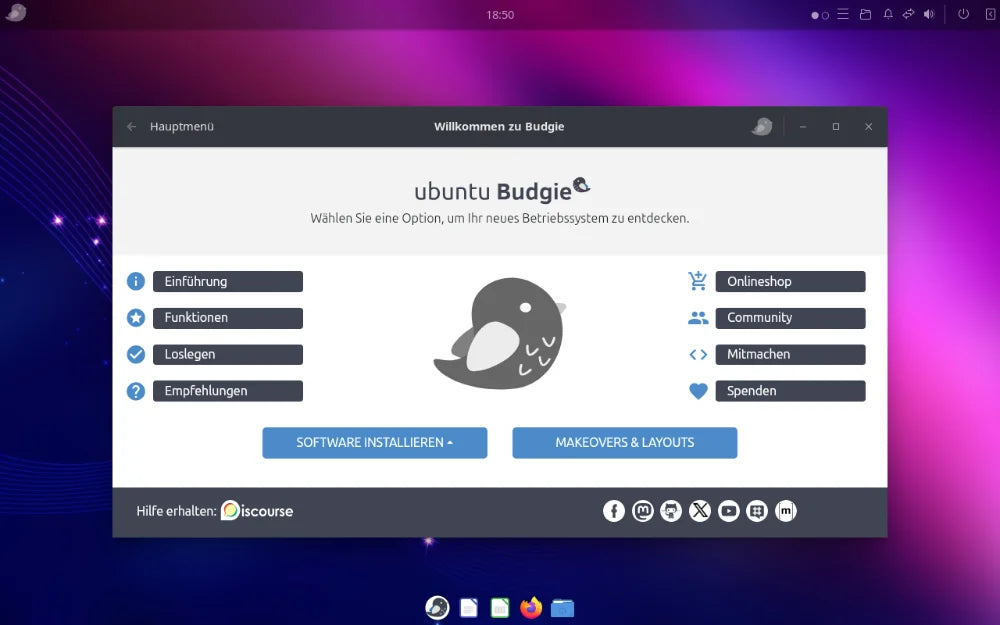Viewport: 1000px width, 625px height.
Task: Open the Discourse help link
Action: click(257, 511)
